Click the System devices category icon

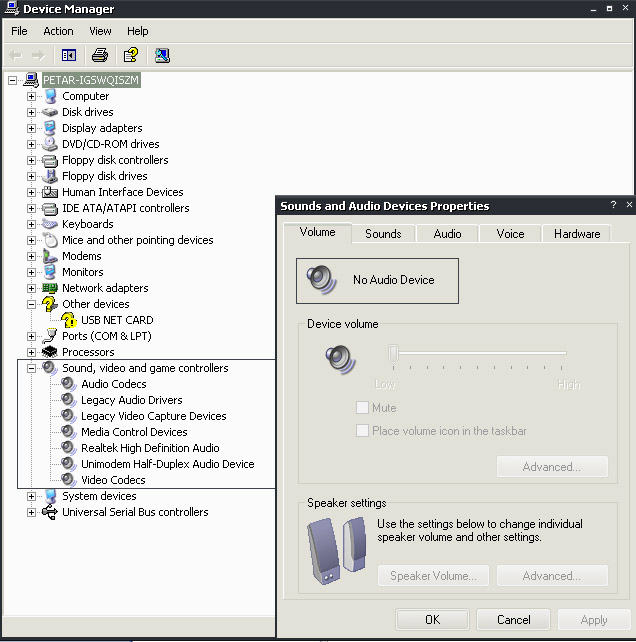tap(50, 496)
